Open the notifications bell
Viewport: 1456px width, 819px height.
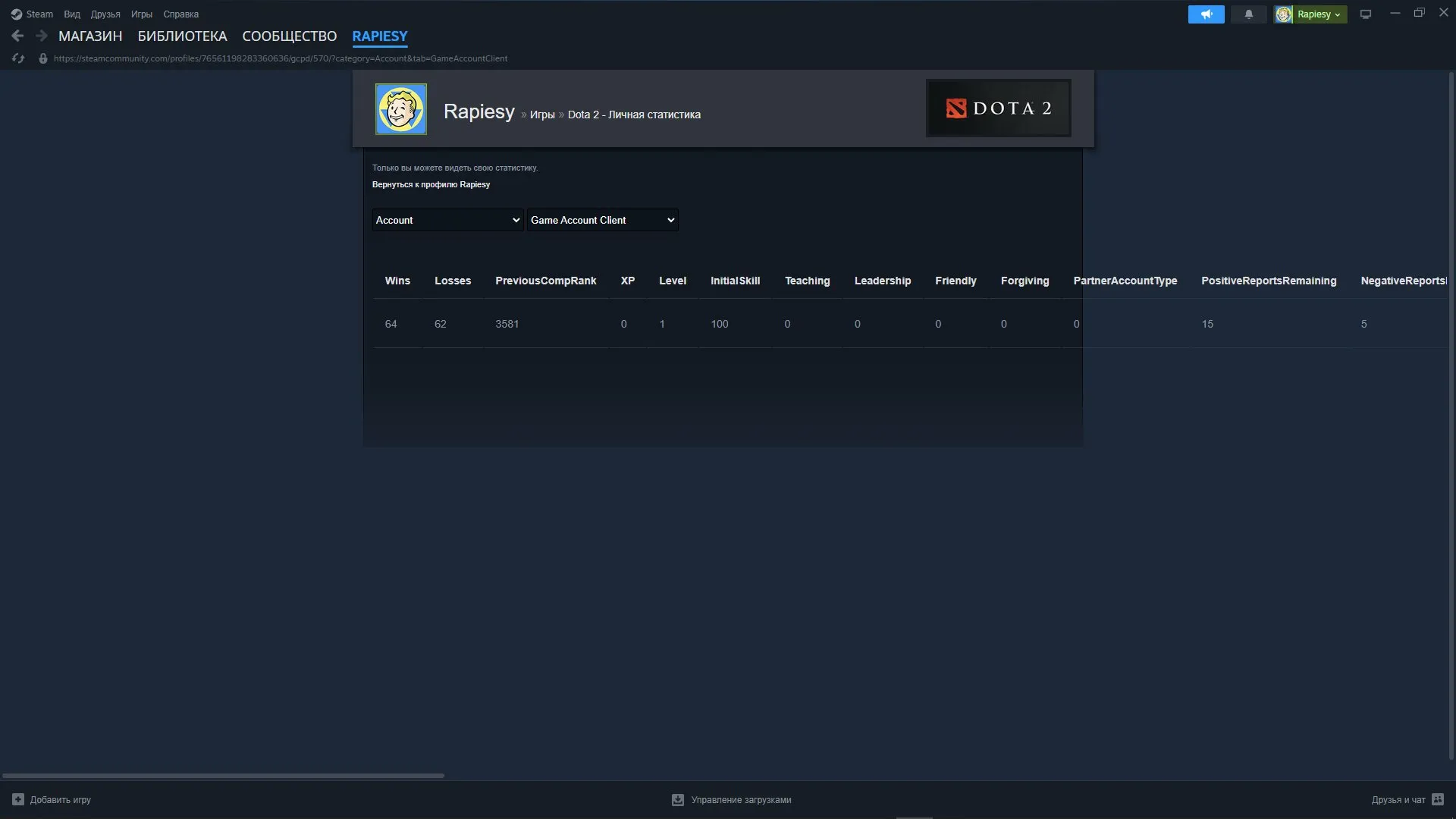pyautogui.click(x=1248, y=14)
